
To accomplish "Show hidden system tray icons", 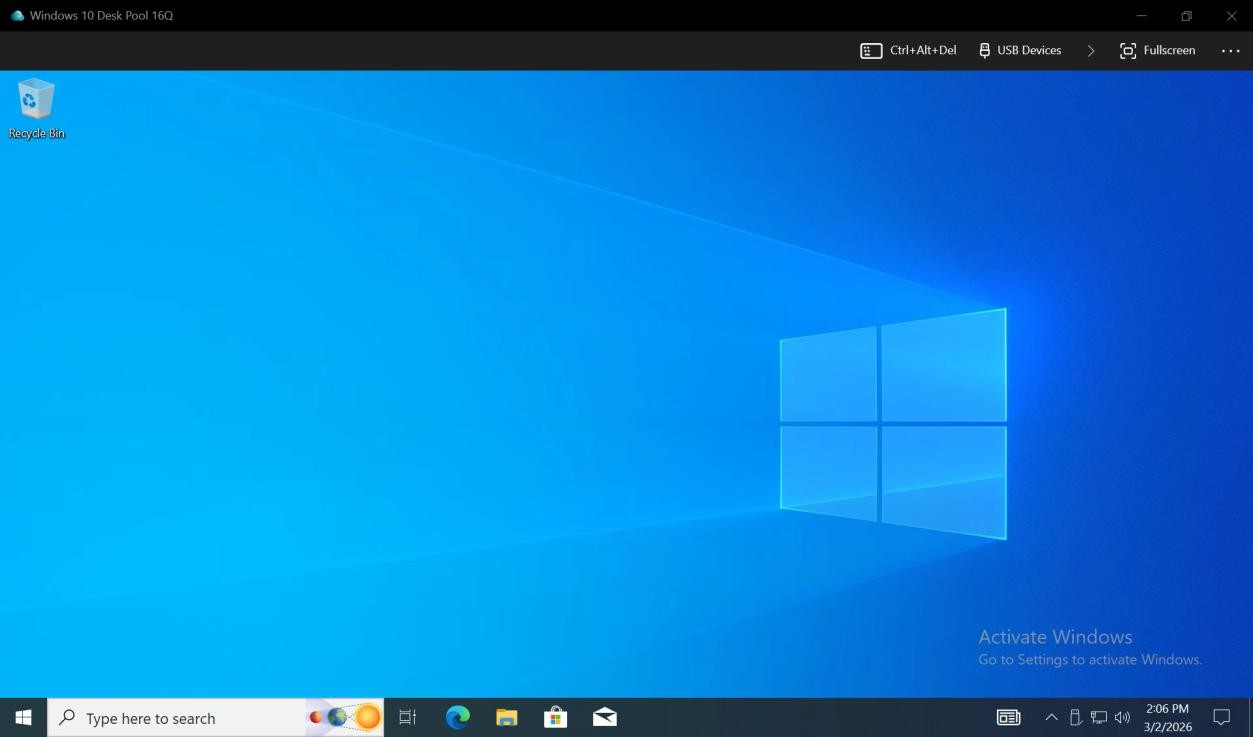I will coord(1051,717).
